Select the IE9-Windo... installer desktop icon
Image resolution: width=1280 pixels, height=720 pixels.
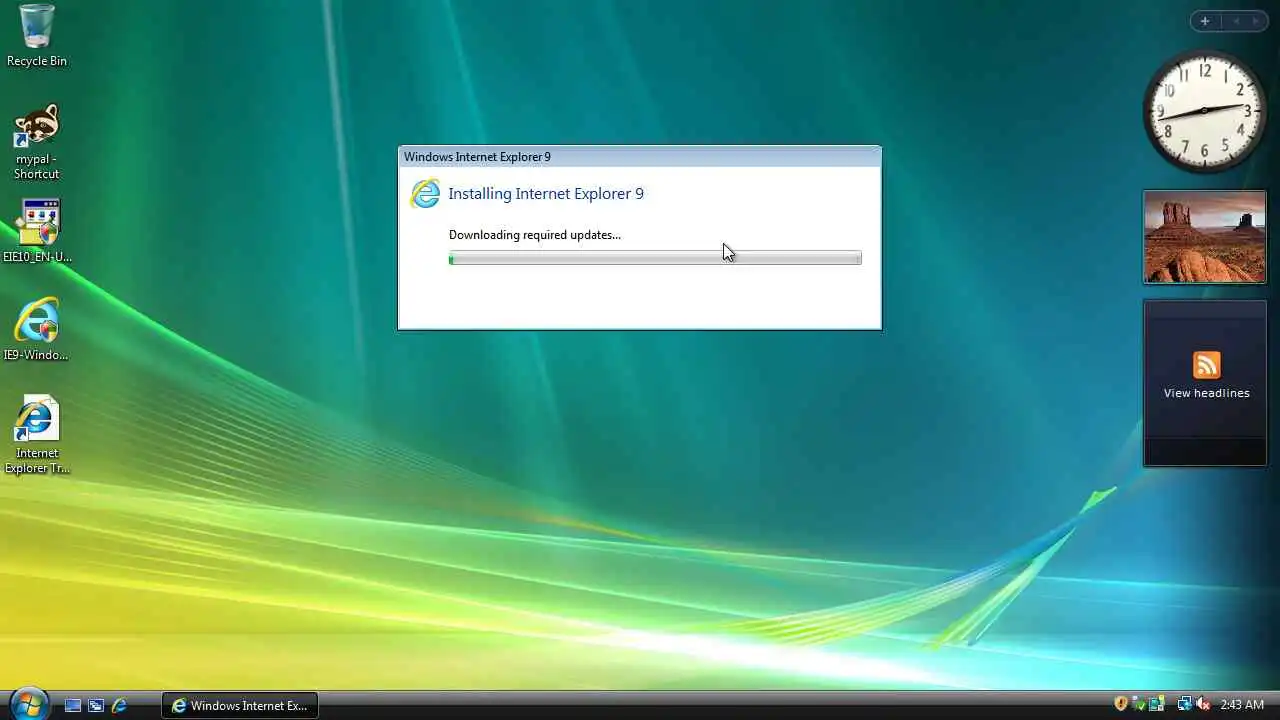pos(36,329)
